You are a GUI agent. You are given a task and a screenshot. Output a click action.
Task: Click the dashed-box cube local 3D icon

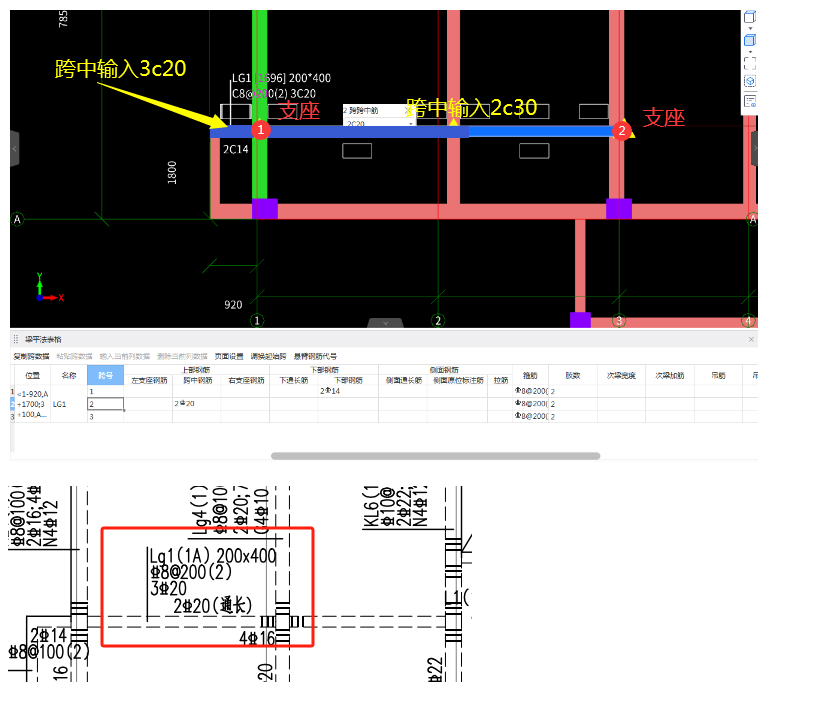750,81
